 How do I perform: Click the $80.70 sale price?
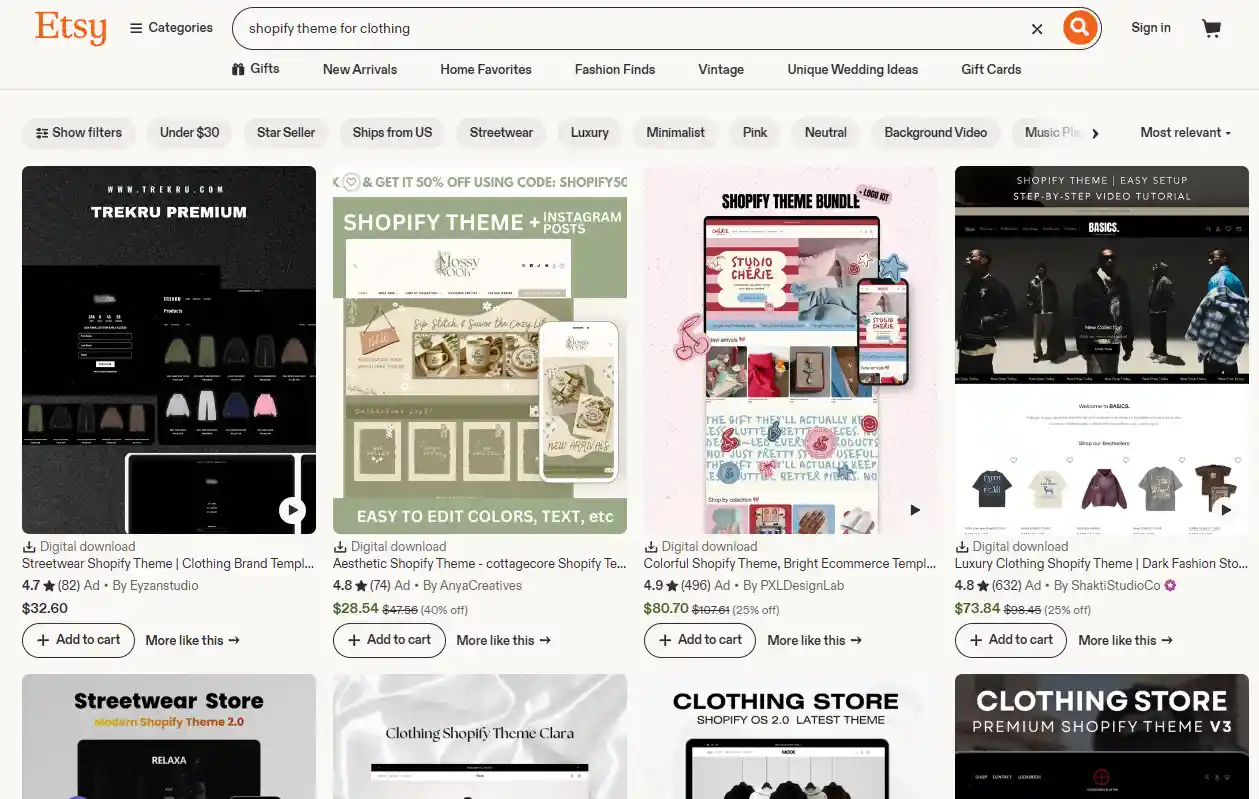(x=667, y=608)
